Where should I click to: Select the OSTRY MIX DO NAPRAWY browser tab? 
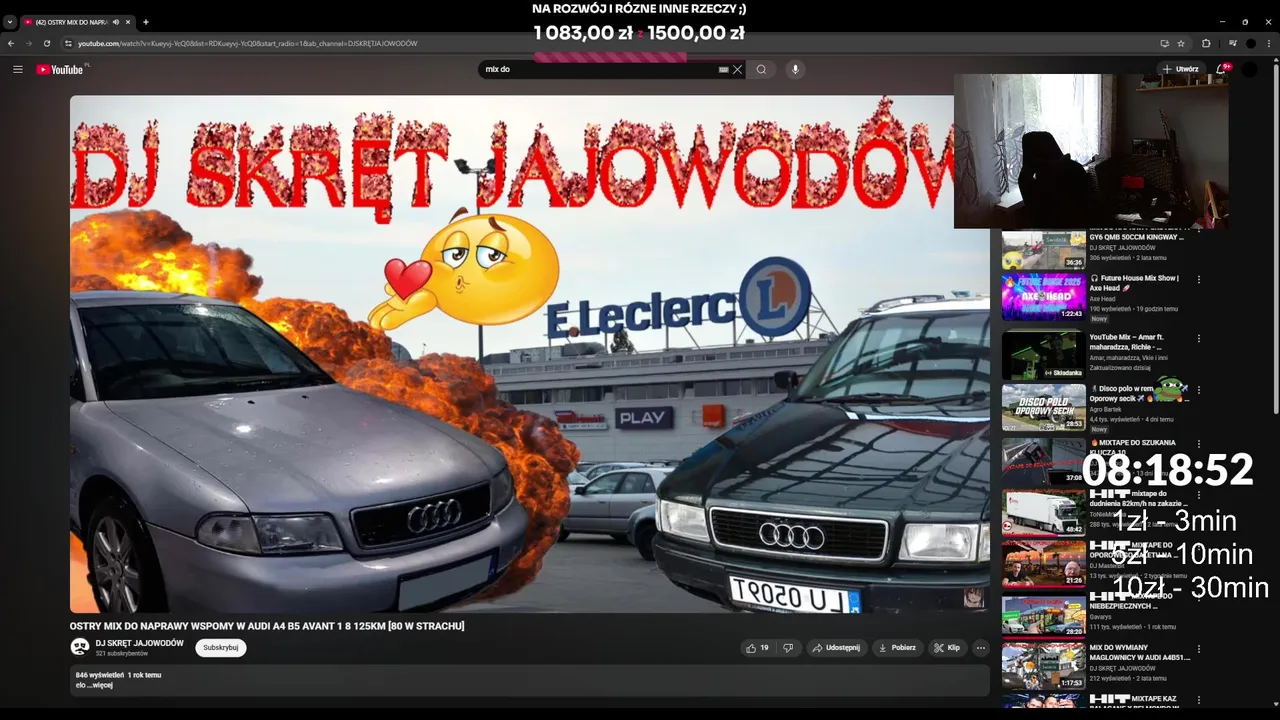point(78,22)
